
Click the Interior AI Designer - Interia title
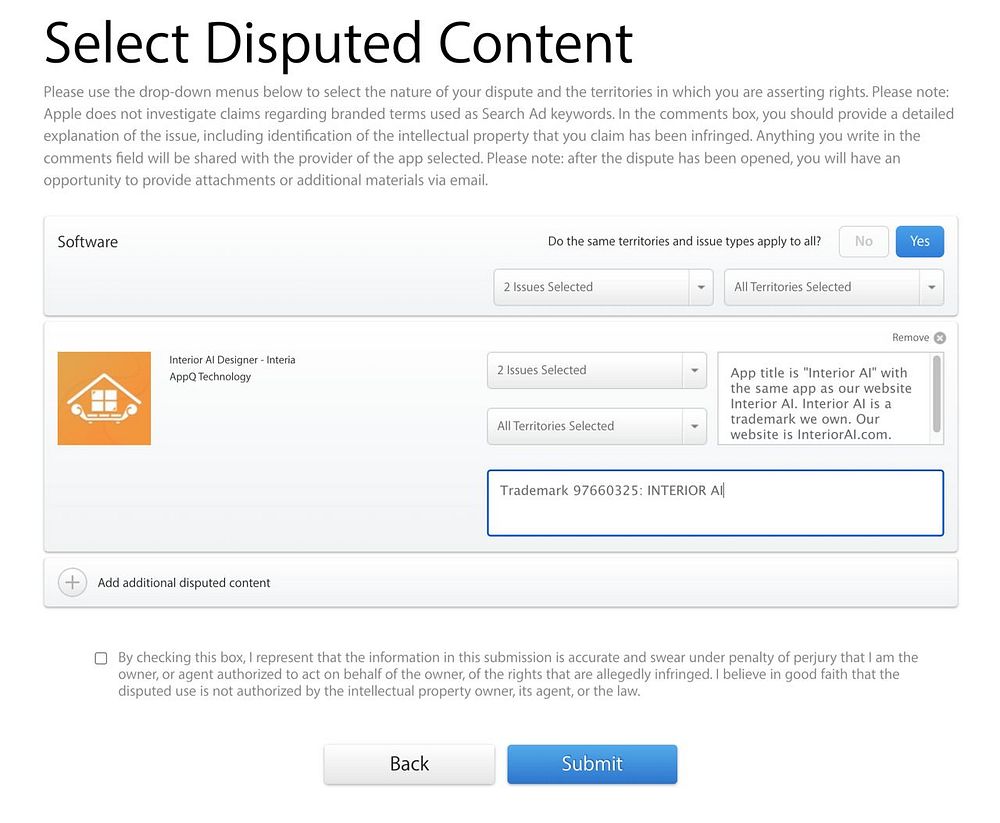[x=232, y=360]
